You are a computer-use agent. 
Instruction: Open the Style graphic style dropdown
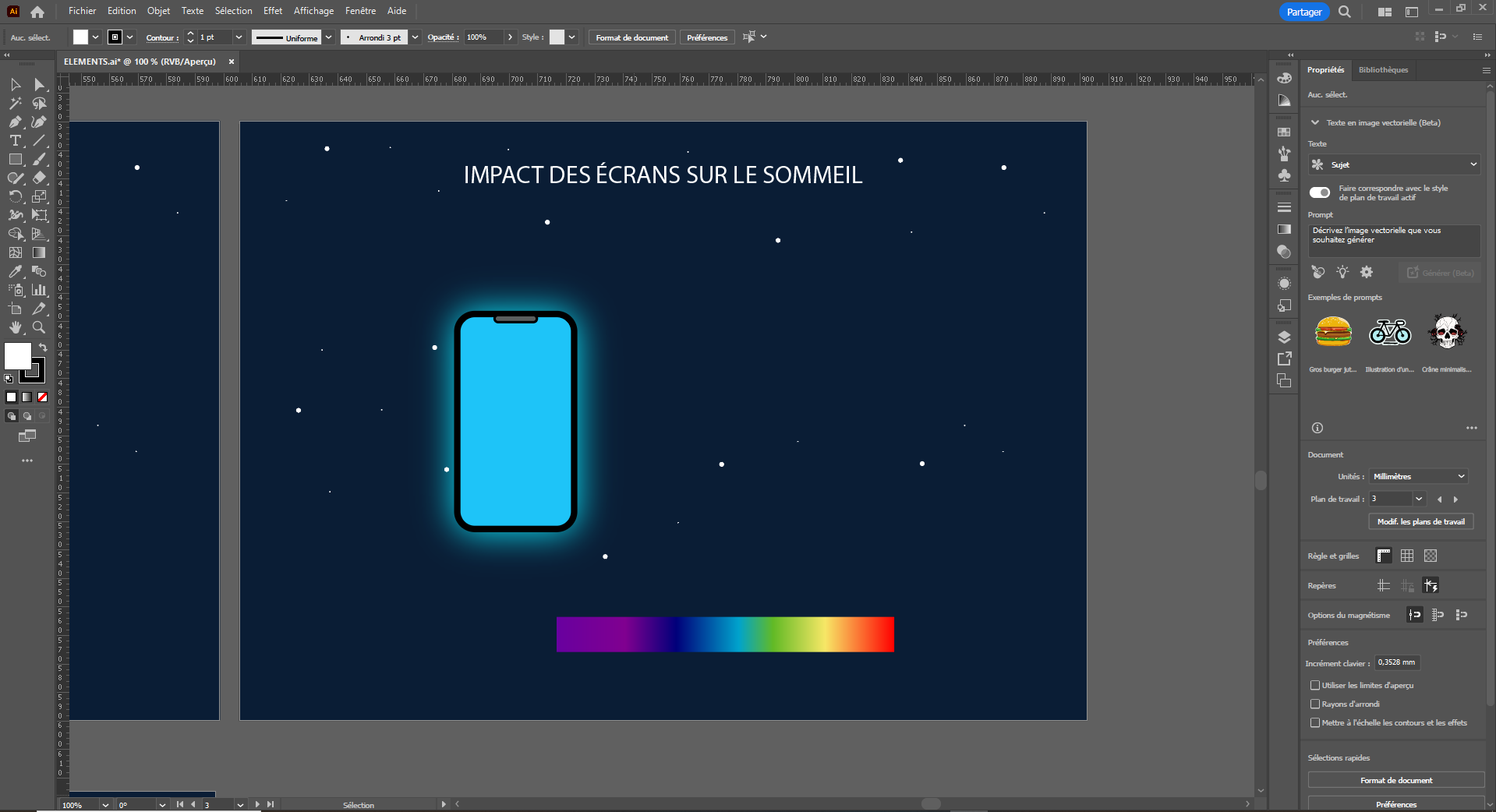[x=571, y=37]
